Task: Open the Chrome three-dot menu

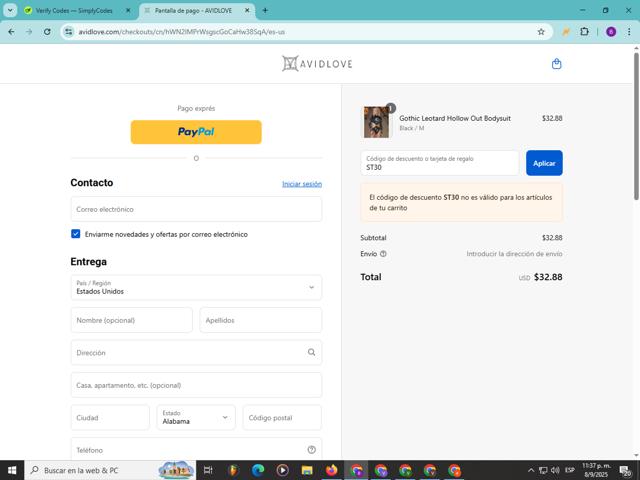Action: pos(629,32)
